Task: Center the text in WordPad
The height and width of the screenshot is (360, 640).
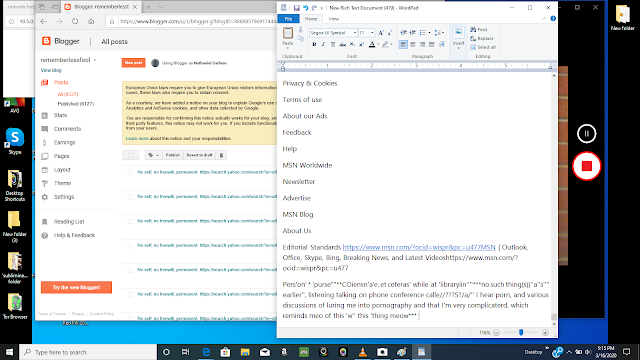Action: [x=413, y=44]
